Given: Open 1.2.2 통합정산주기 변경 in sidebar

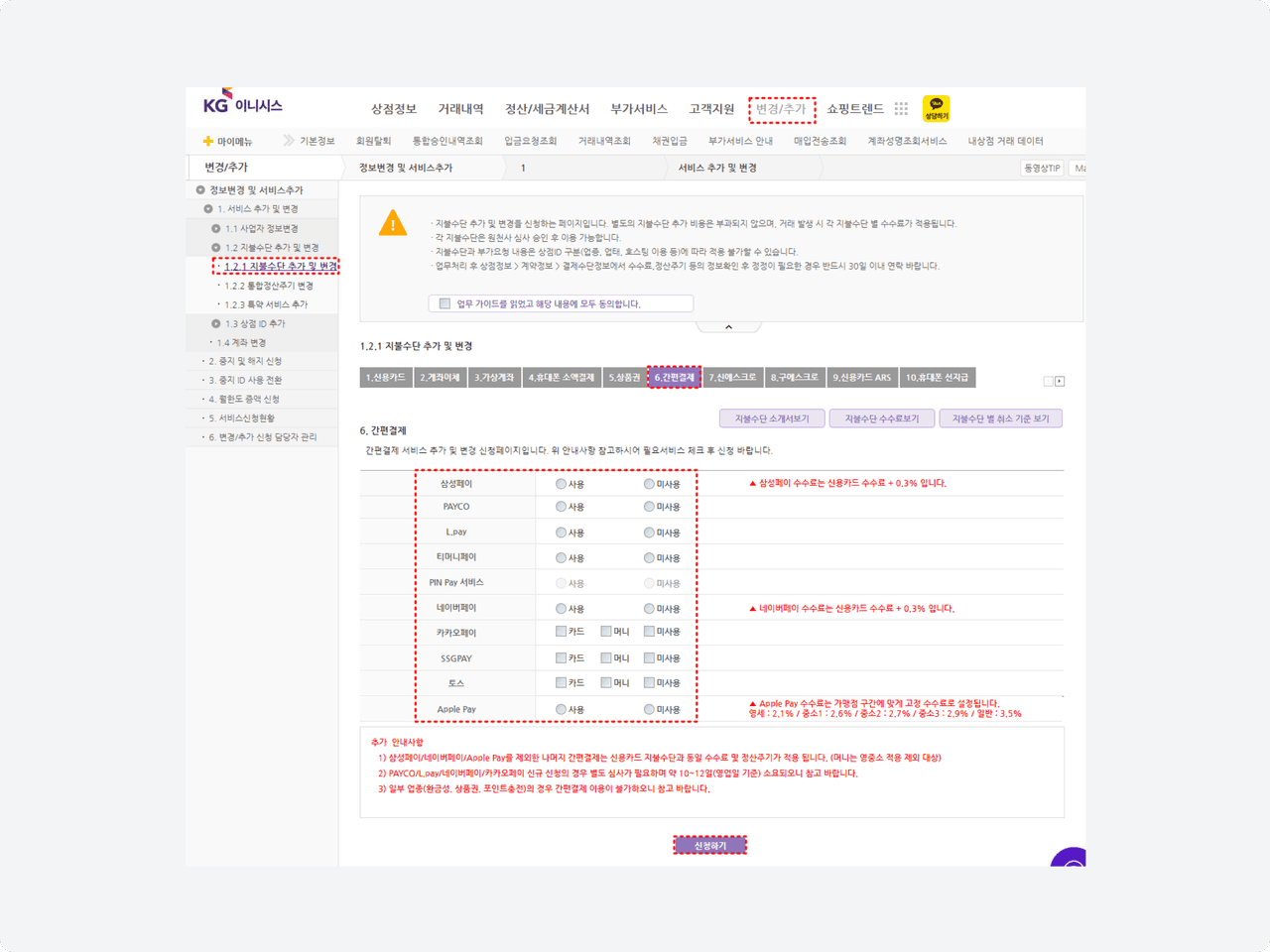Looking at the screenshot, I should [268, 286].
